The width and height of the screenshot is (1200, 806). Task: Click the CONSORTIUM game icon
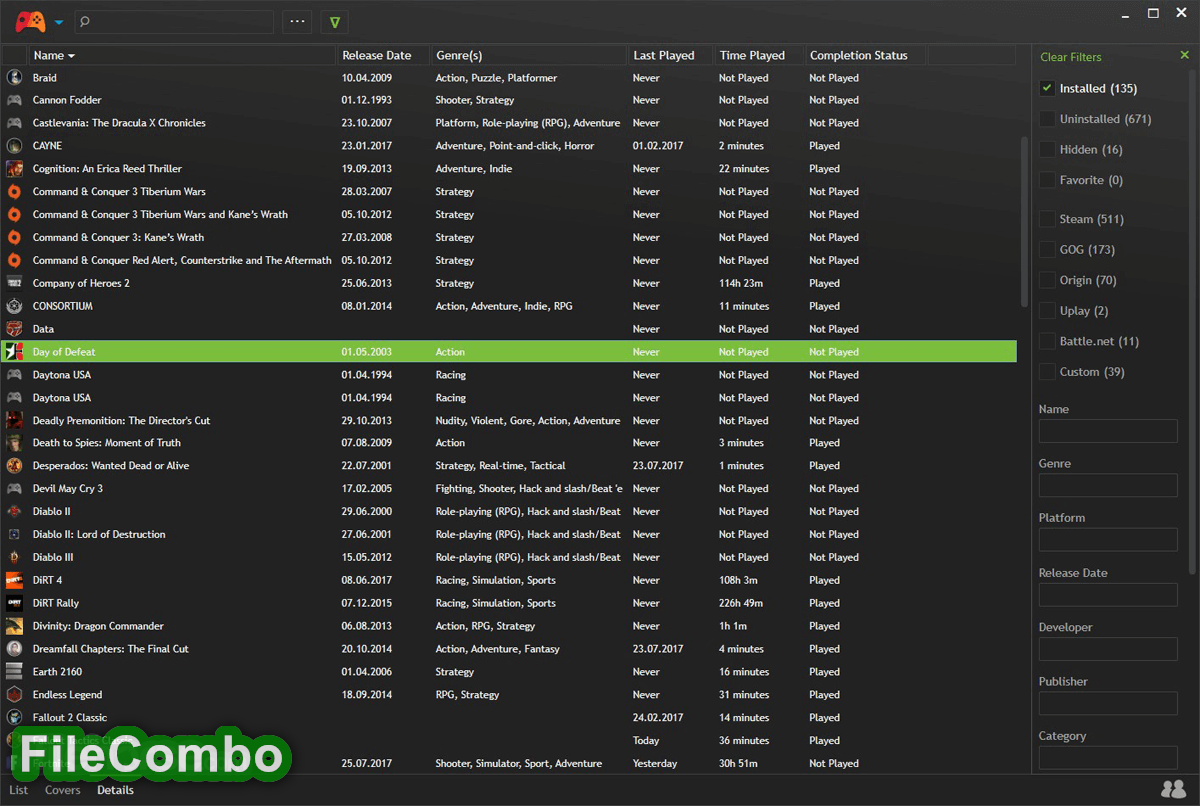coord(14,306)
